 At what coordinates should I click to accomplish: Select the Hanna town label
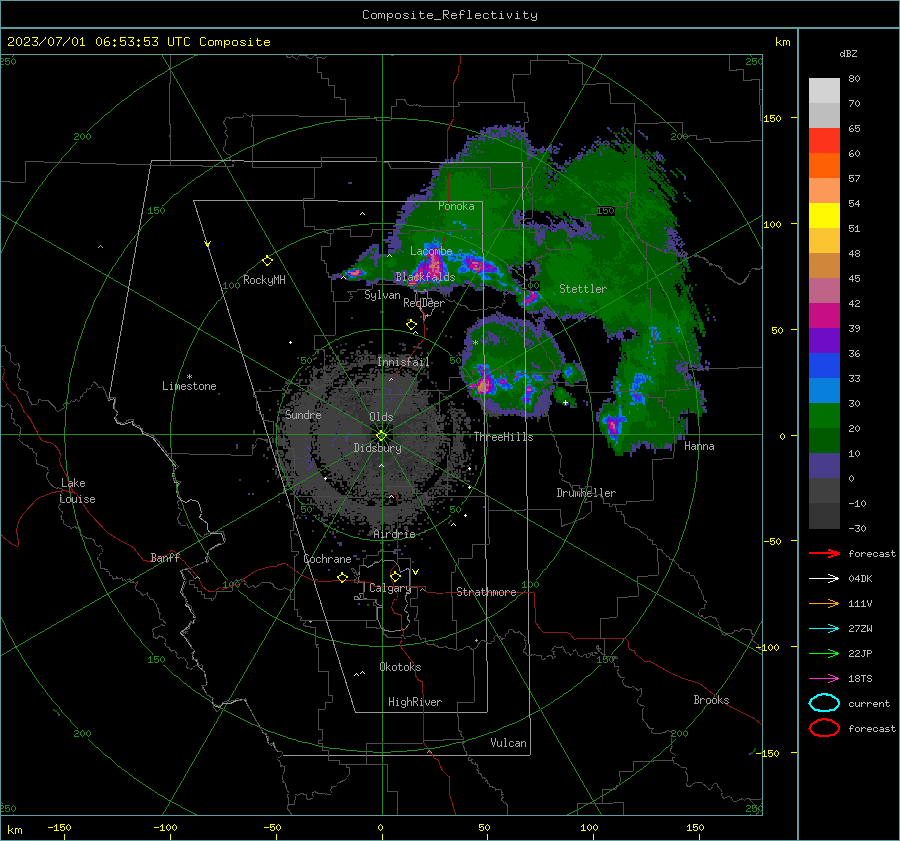(x=699, y=446)
